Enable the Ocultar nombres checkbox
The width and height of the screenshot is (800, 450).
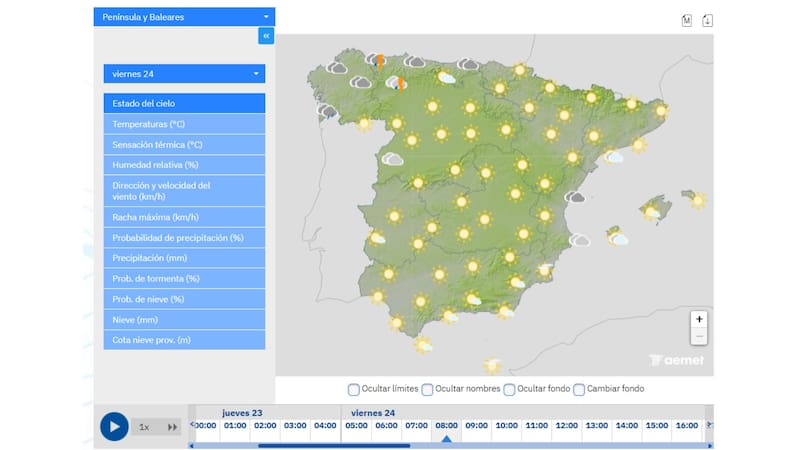[x=427, y=389]
